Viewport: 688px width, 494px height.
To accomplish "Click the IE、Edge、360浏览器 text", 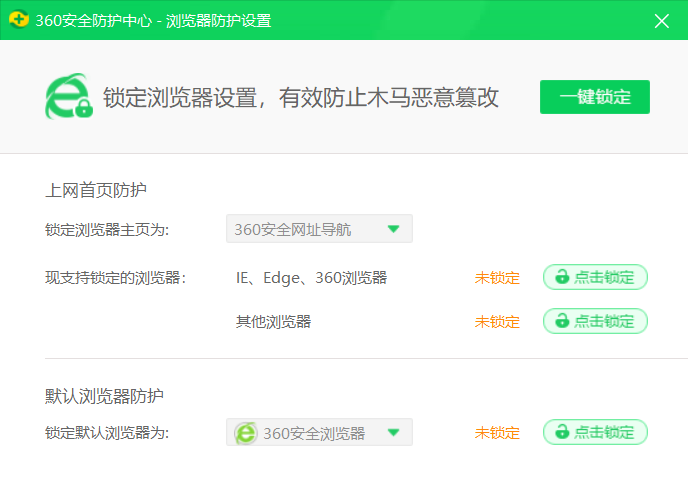I will coord(312,278).
